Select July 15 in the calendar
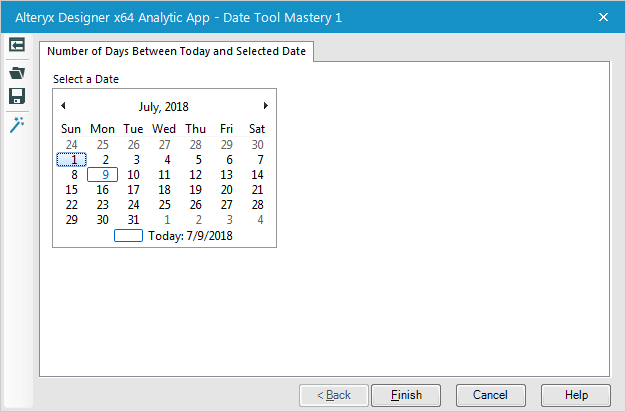Viewport: 626px width, 412px height. point(71,190)
